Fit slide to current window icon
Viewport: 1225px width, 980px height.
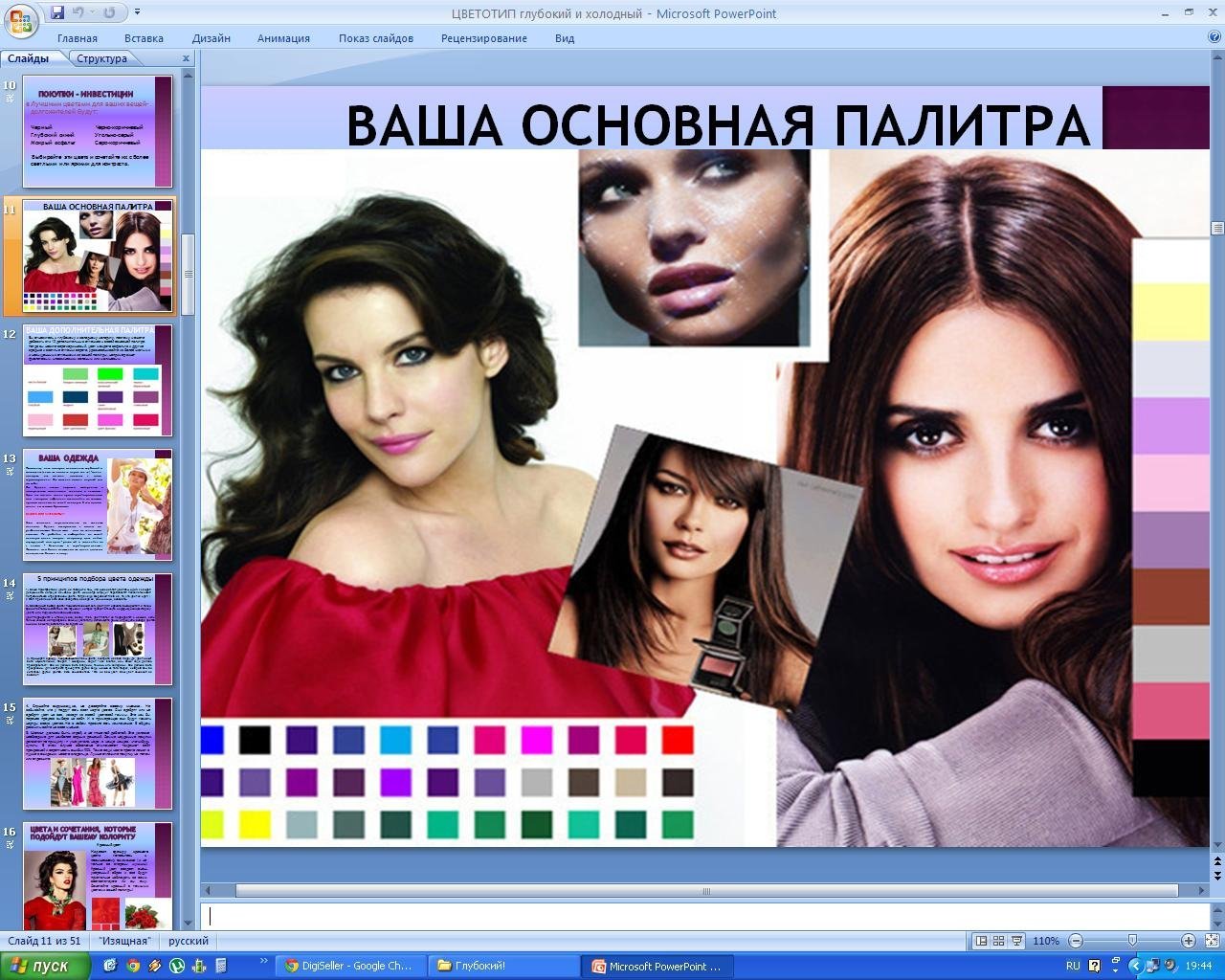[1210, 941]
